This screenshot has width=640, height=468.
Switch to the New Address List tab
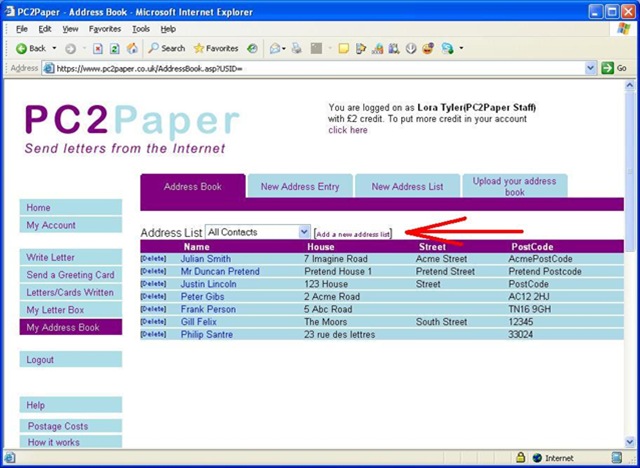pyautogui.click(x=407, y=186)
